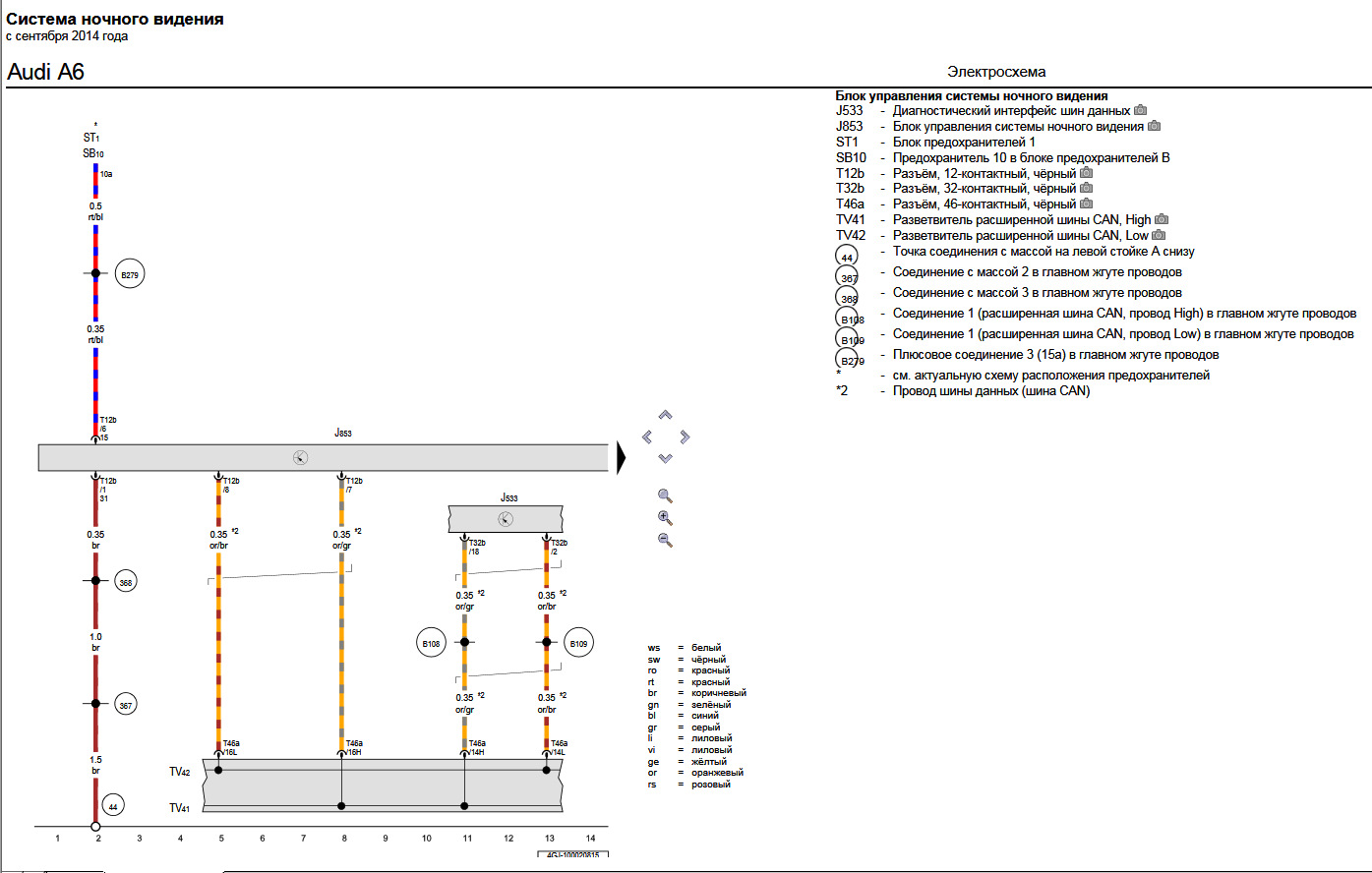This screenshot has width=1372, height=873.
Task: Click column number 14 on the bottom scale
Action: click(x=590, y=839)
